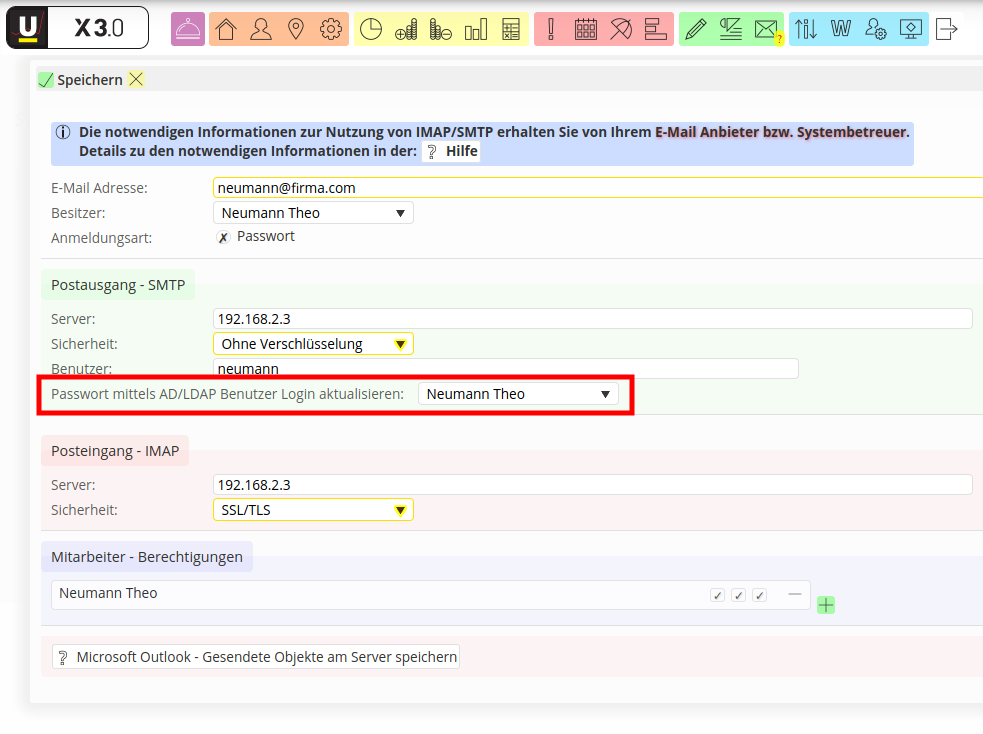Open the Hilfe help link
Screen dimensions: 983x734
[x=451, y=152]
